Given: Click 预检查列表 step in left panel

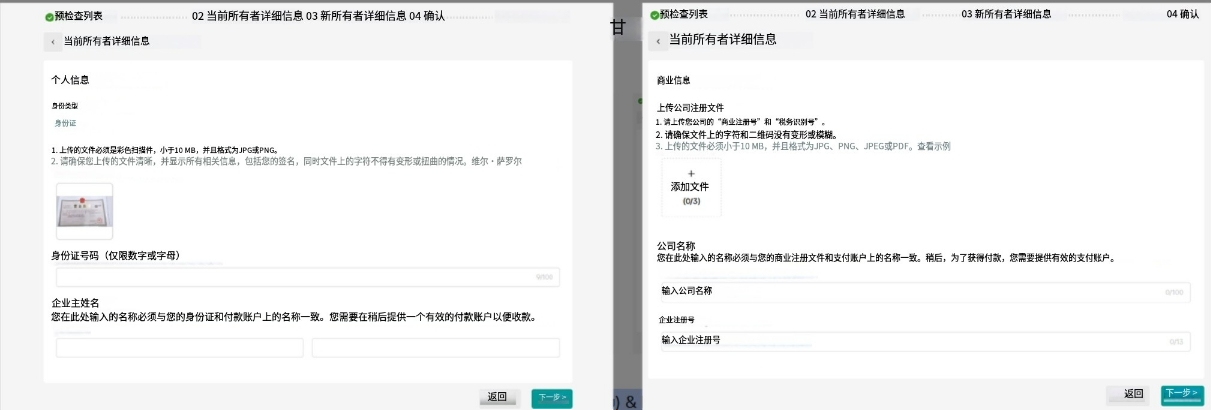Looking at the screenshot, I should point(80,16).
